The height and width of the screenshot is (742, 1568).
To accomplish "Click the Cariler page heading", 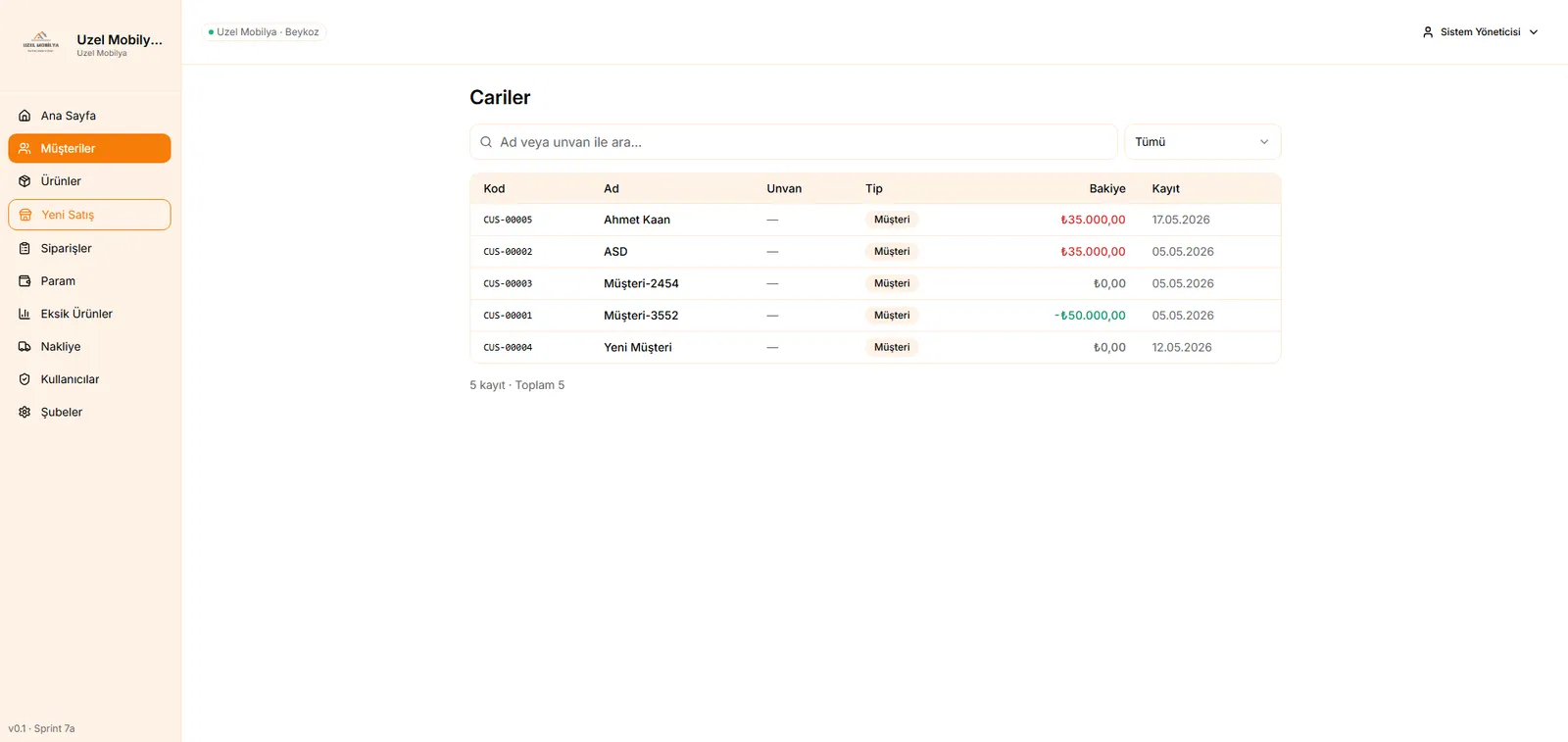I will pos(500,97).
